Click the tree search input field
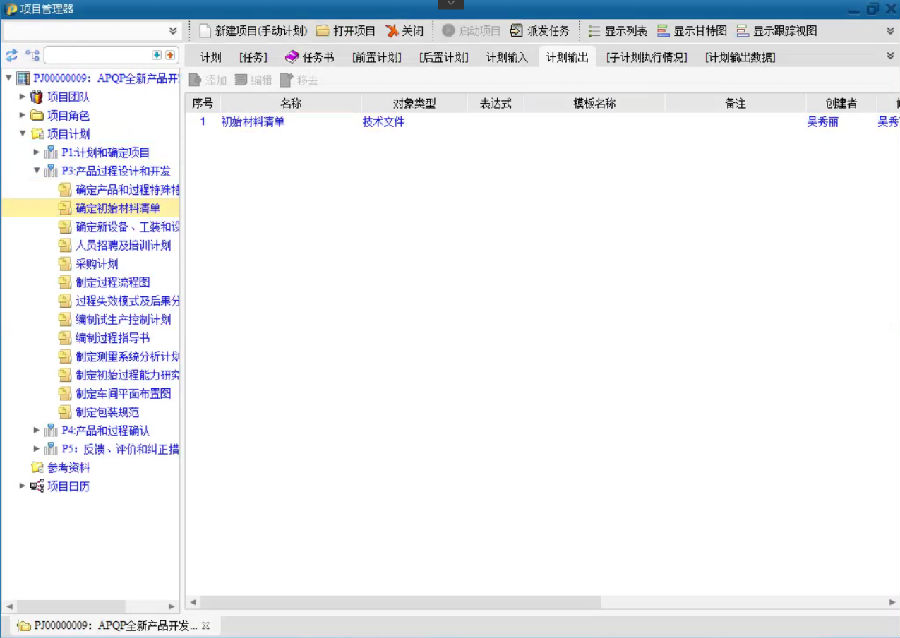This screenshot has height=638, width=900. (x=97, y=55)
